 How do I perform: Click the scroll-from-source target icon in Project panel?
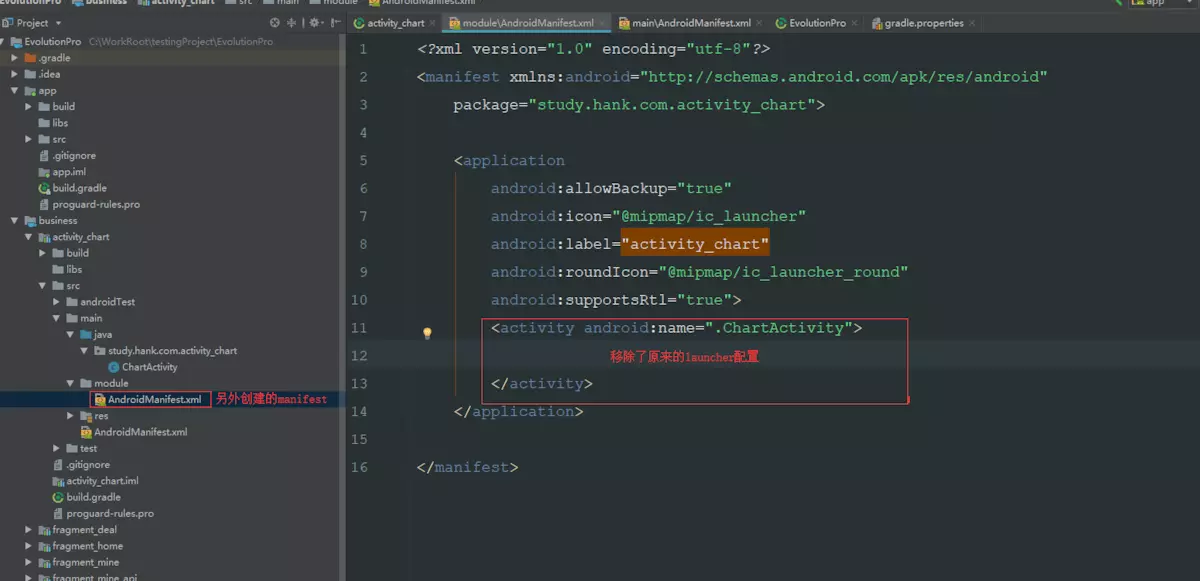(x=275, y=22)
